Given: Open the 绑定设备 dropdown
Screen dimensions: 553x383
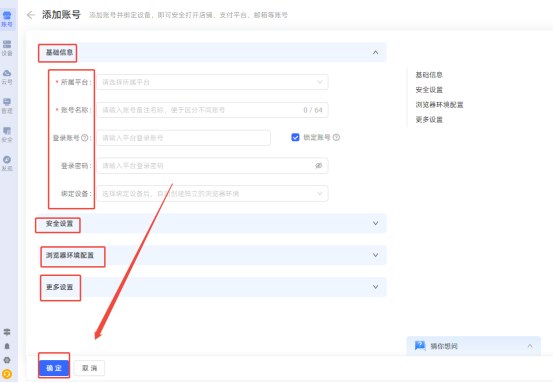Looking at the screenshot, I should click(x=212, y=194).
